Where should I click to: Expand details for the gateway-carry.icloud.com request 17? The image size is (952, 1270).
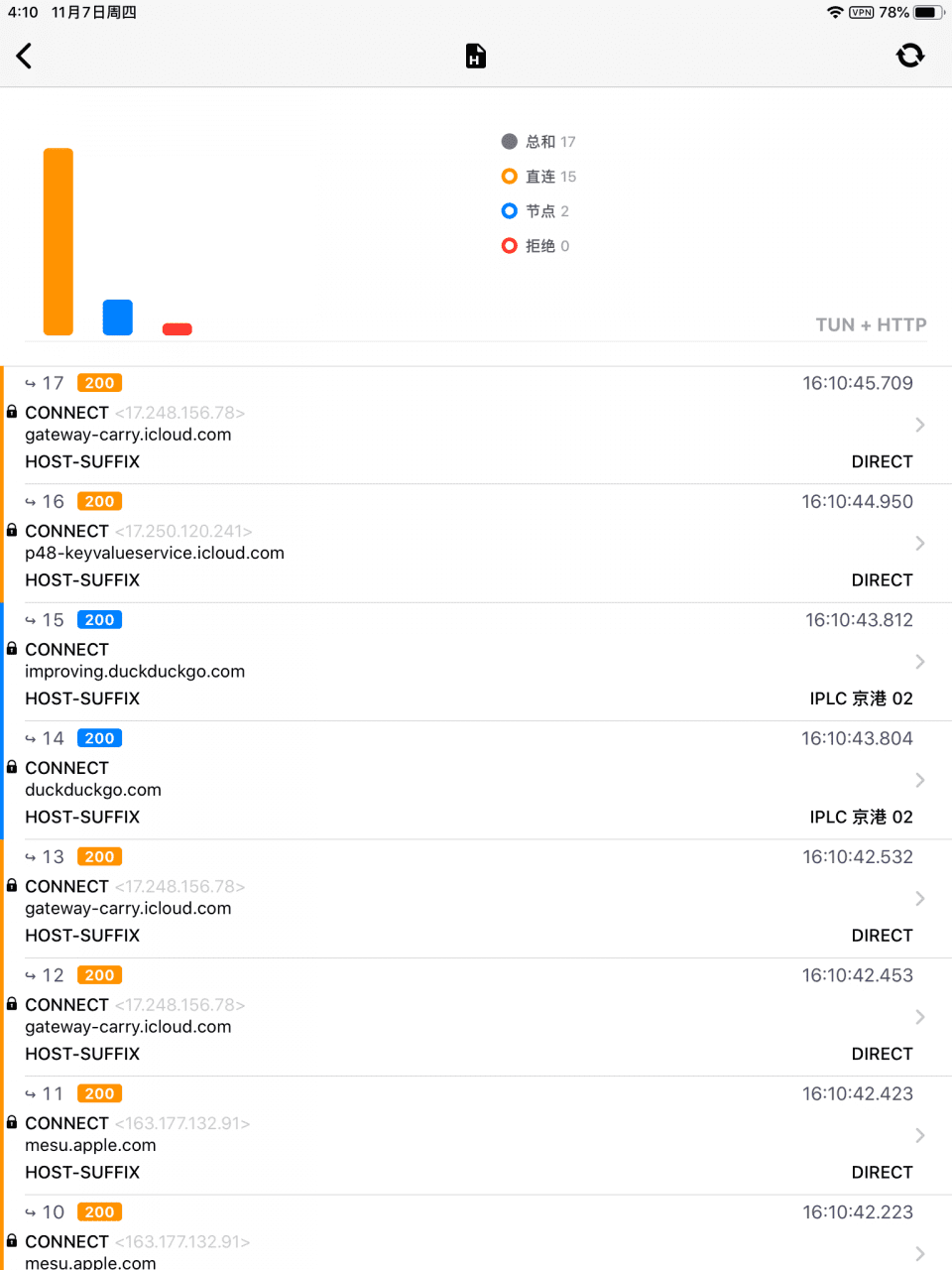point(920,425)
